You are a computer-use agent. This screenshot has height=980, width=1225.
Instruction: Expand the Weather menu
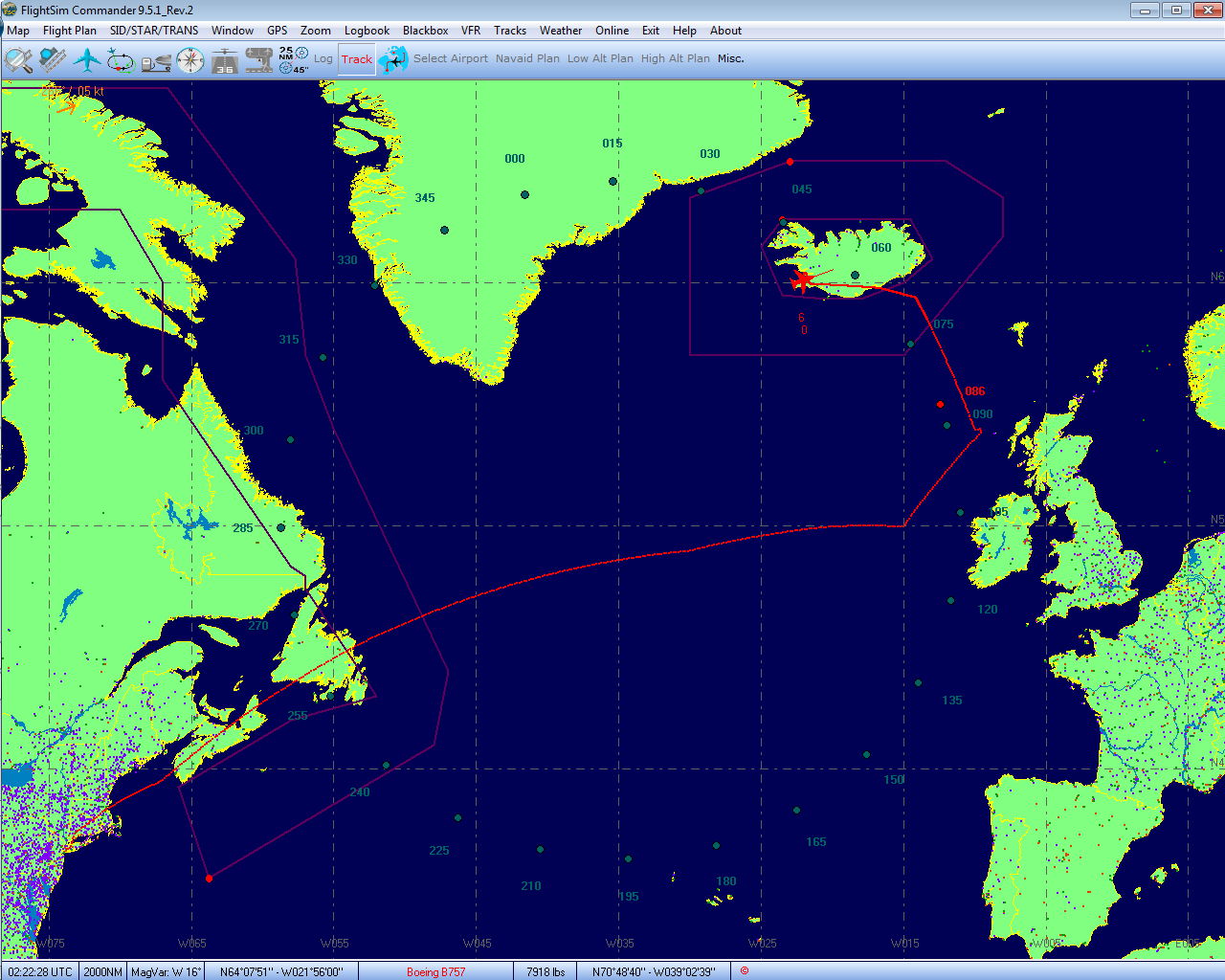click(560, 31)
